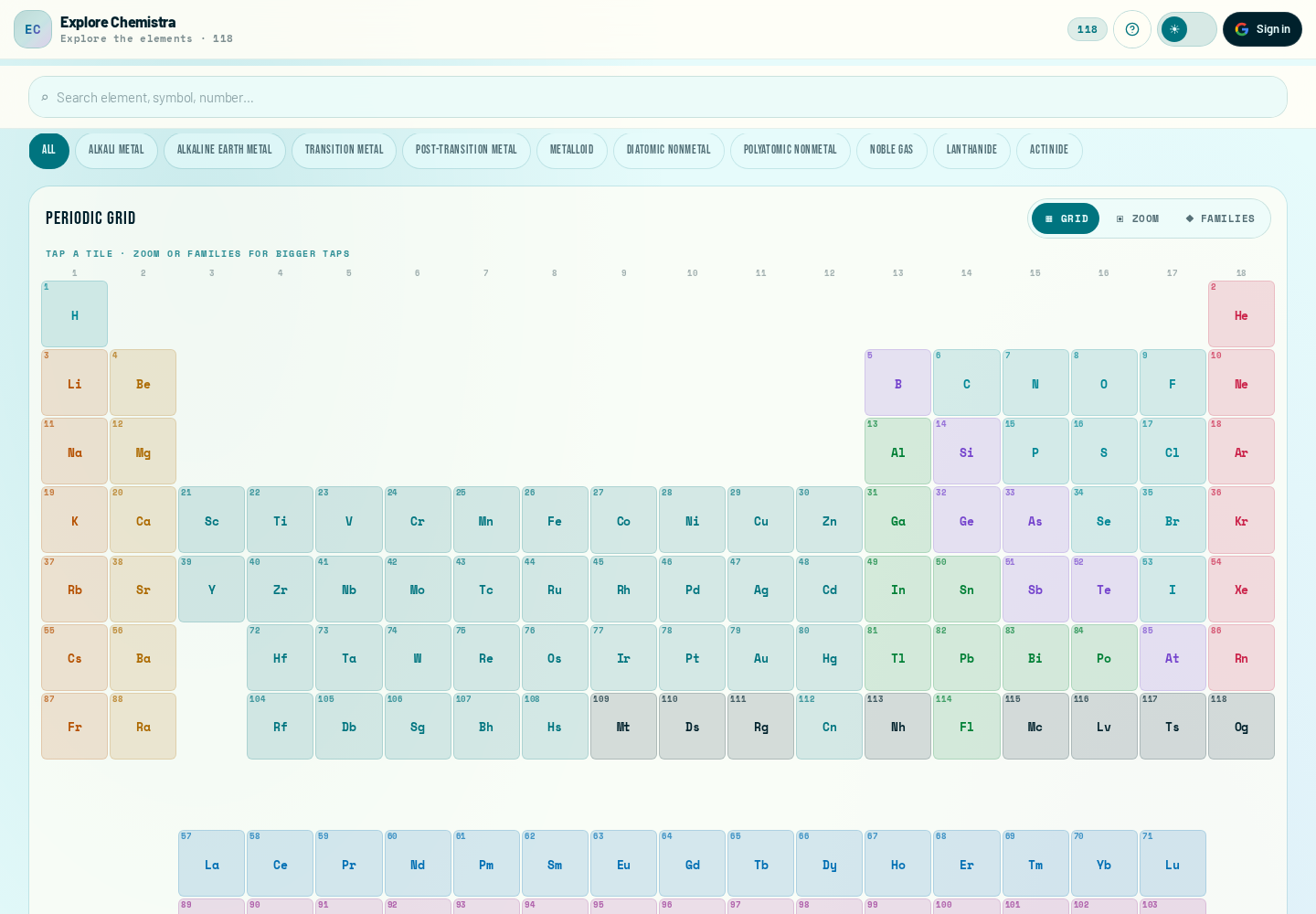Open the Boron B tile

point(898,383)
